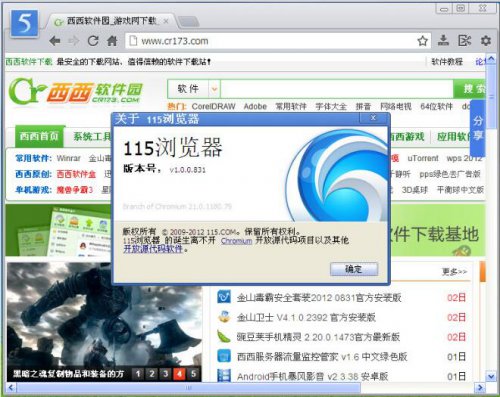Select the 系统工具 navigation tab
Screen dimensions: 500x397
click(92, 136)
